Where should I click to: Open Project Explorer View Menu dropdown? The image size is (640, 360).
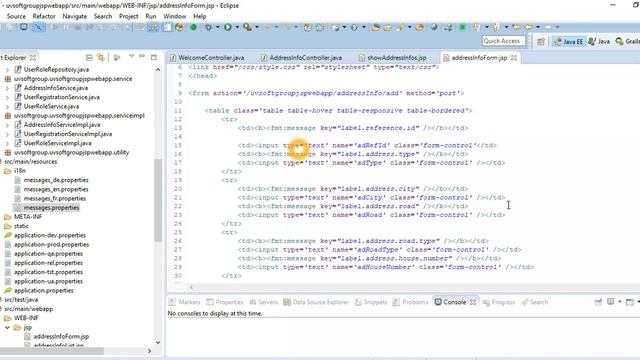point(131,57)
